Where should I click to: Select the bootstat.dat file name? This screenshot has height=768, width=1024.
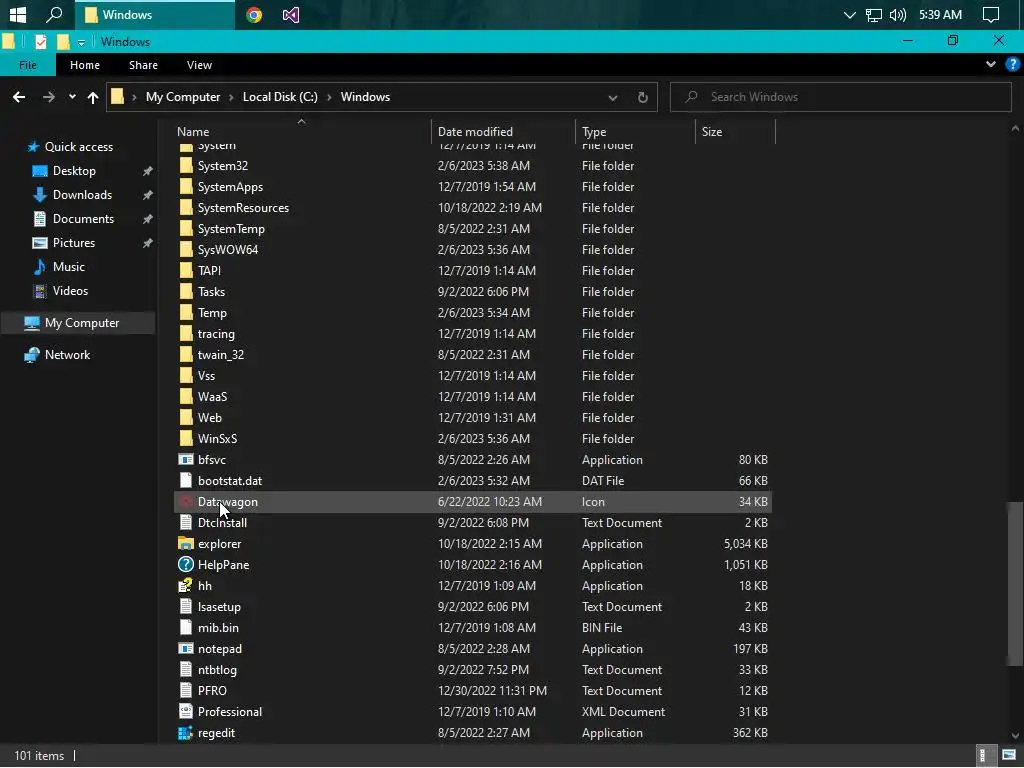230,481
